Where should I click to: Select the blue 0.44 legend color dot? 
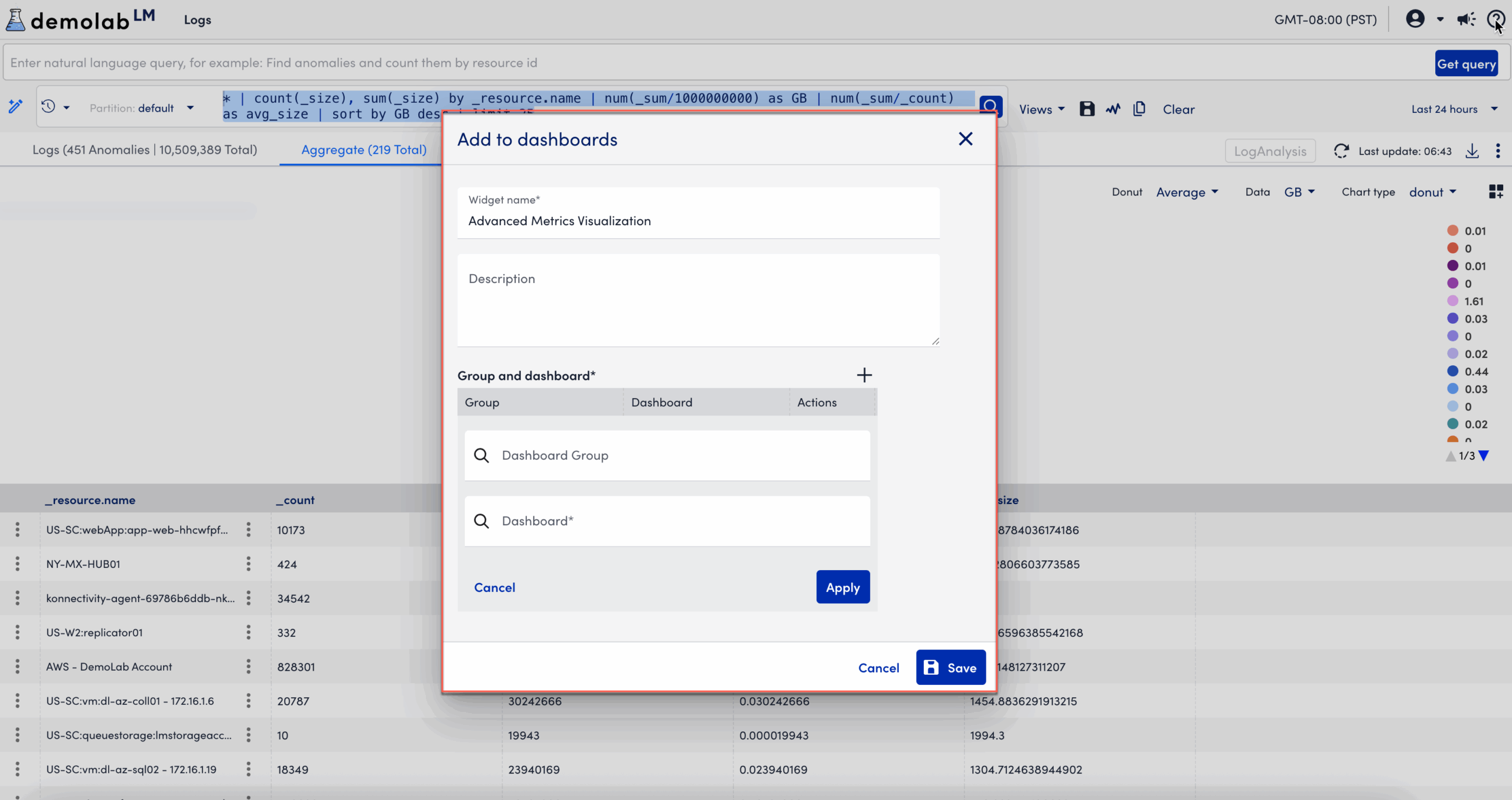(1453, 371)
